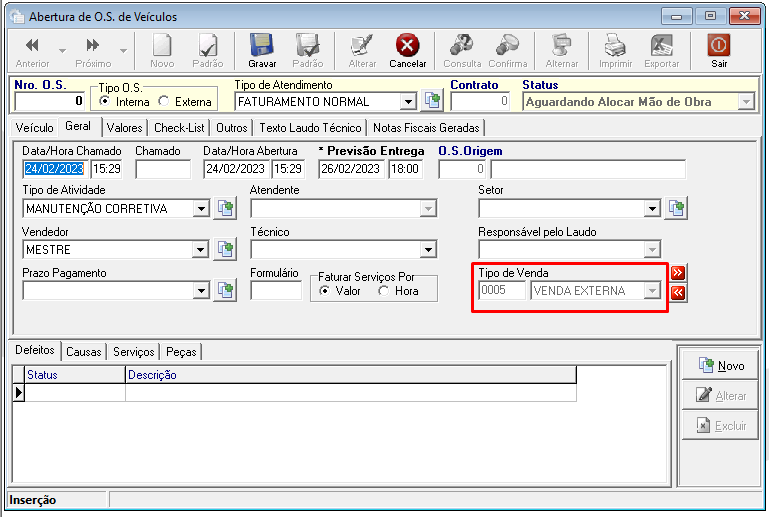Choose Valor for Faturar Serviços Por
The image size is (769, 517).
(x=324, y=291)
